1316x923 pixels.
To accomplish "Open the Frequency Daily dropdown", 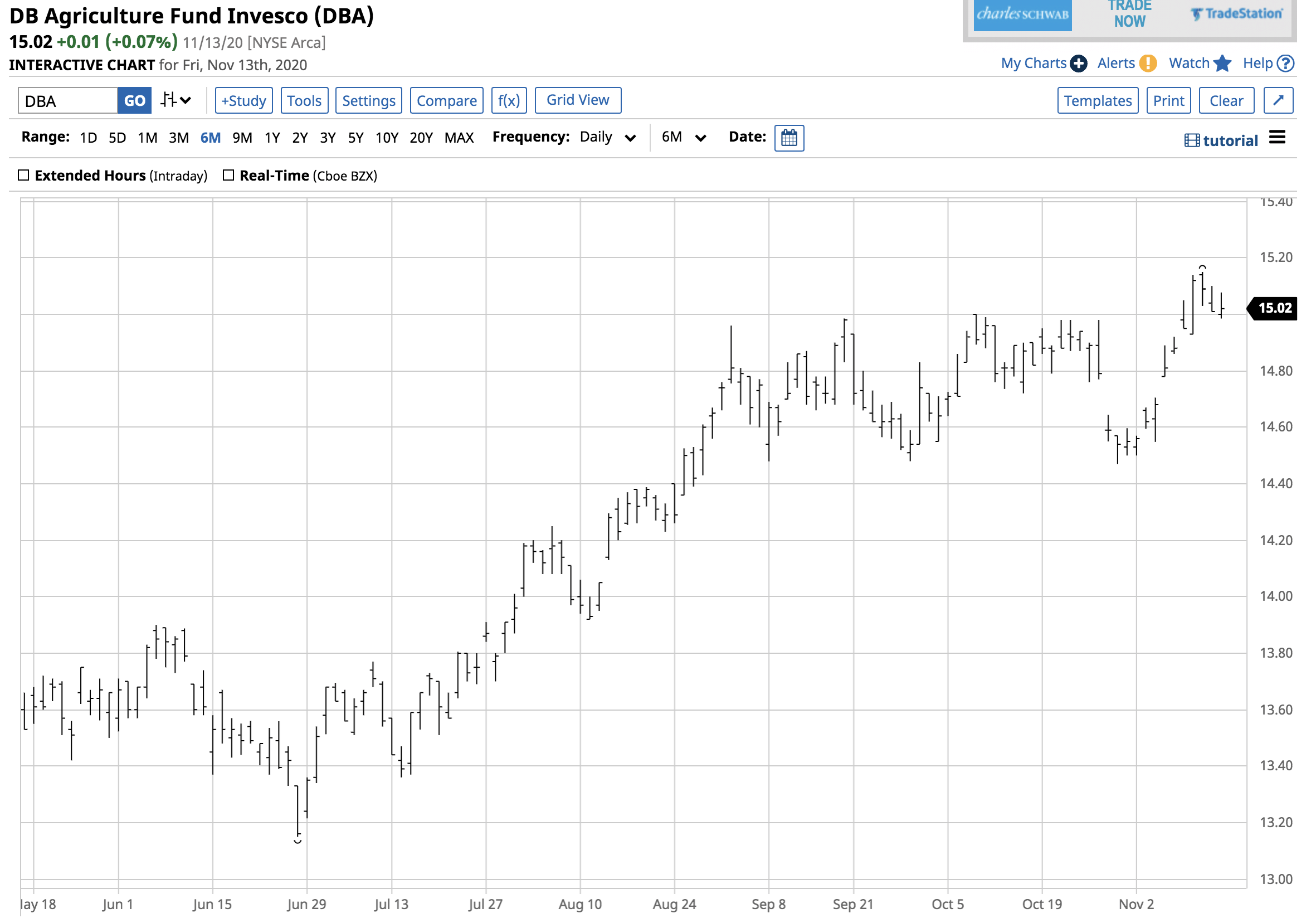I will (607, 138).
